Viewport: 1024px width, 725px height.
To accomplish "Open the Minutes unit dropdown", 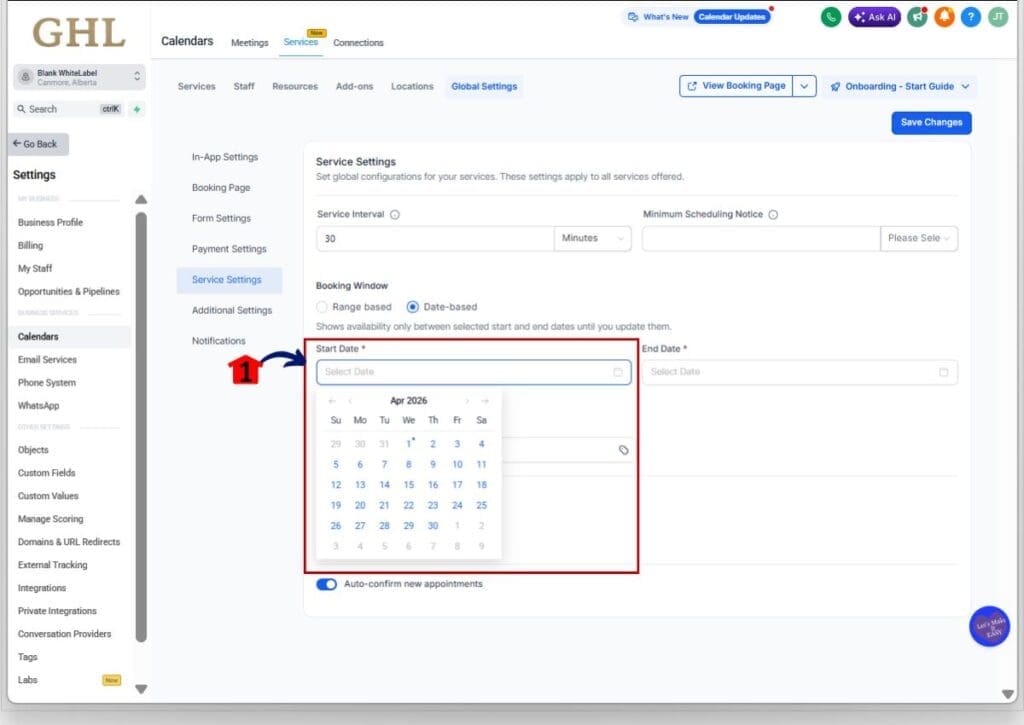I will coord(592,239).
